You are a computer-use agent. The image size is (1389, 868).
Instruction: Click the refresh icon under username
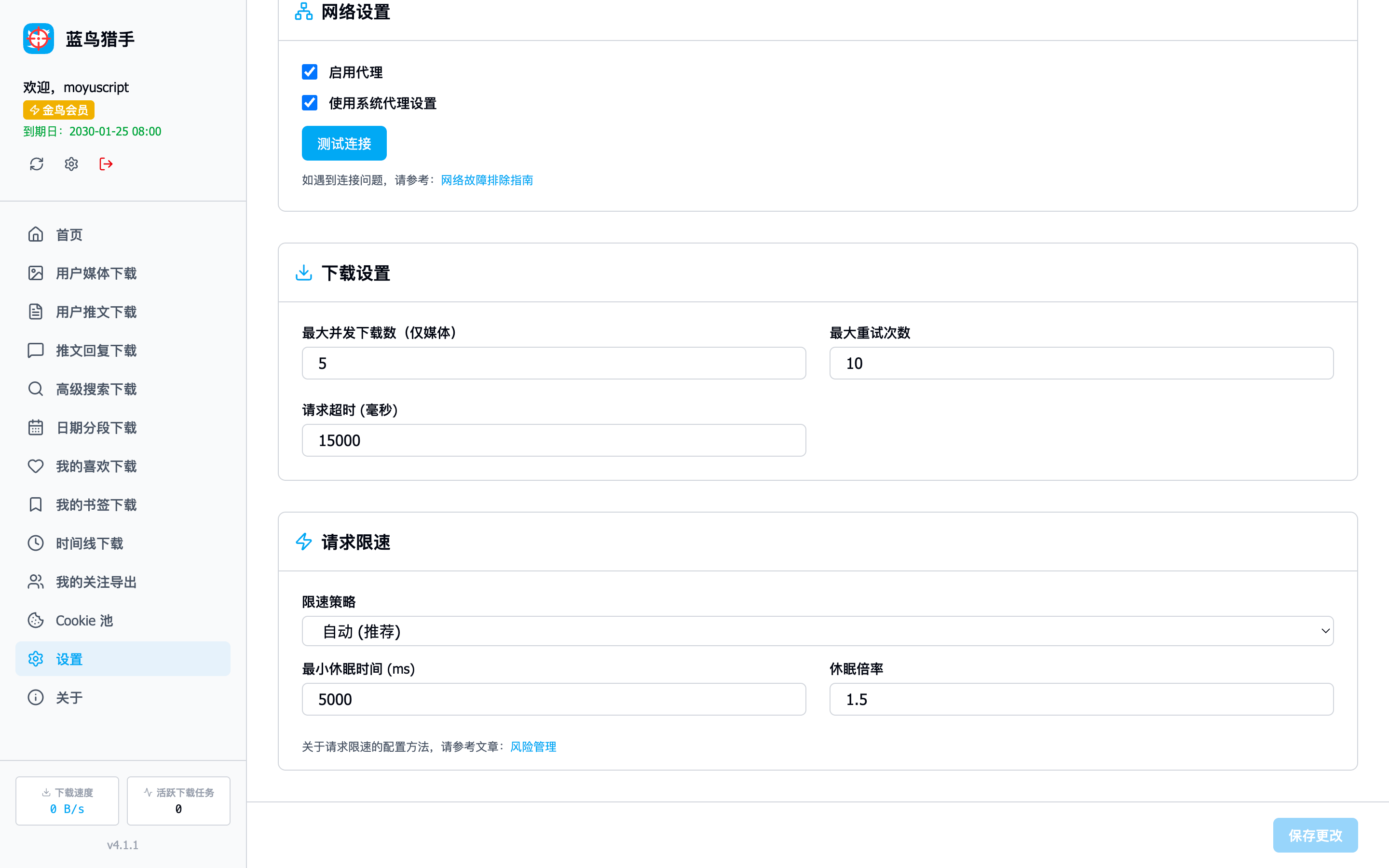click(37, 164)
